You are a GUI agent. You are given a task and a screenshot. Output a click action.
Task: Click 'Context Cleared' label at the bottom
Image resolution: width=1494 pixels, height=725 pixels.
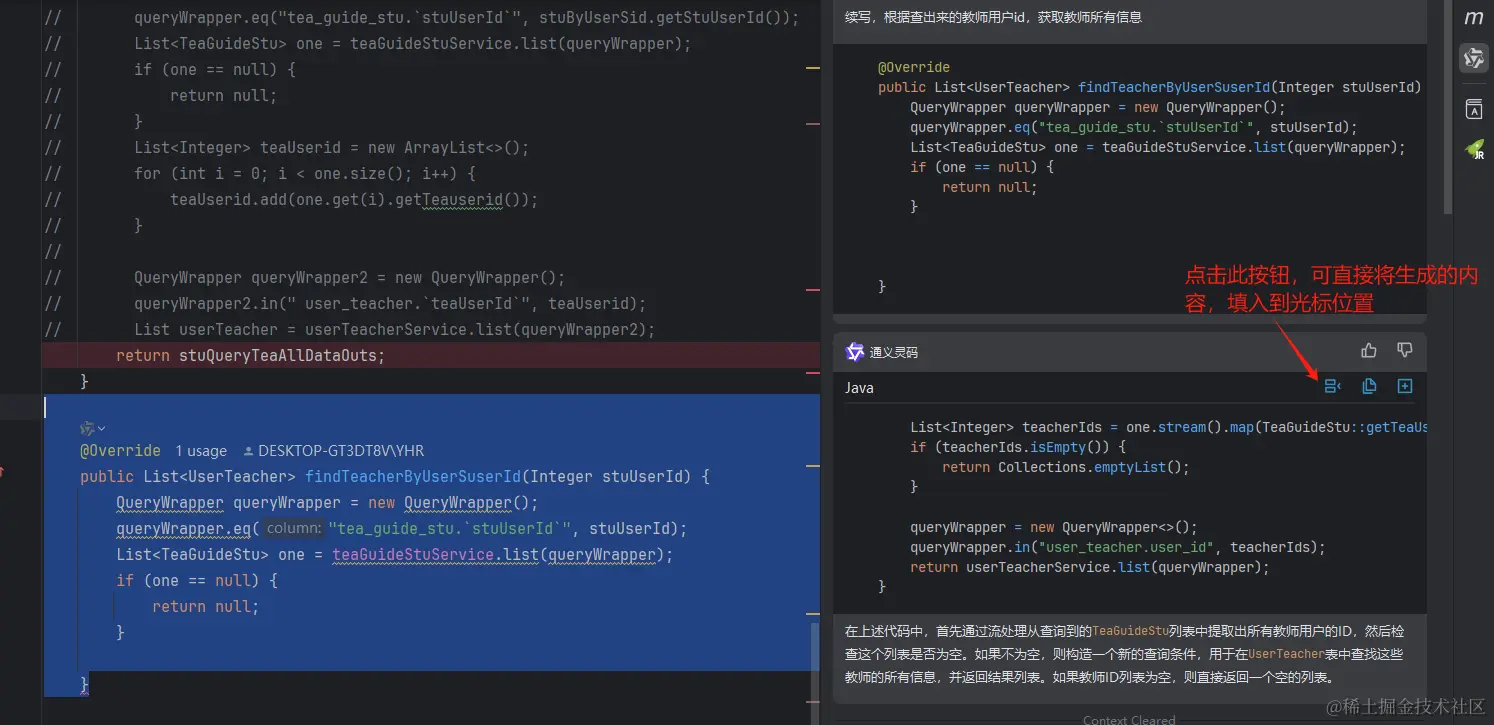[1129, 719]
